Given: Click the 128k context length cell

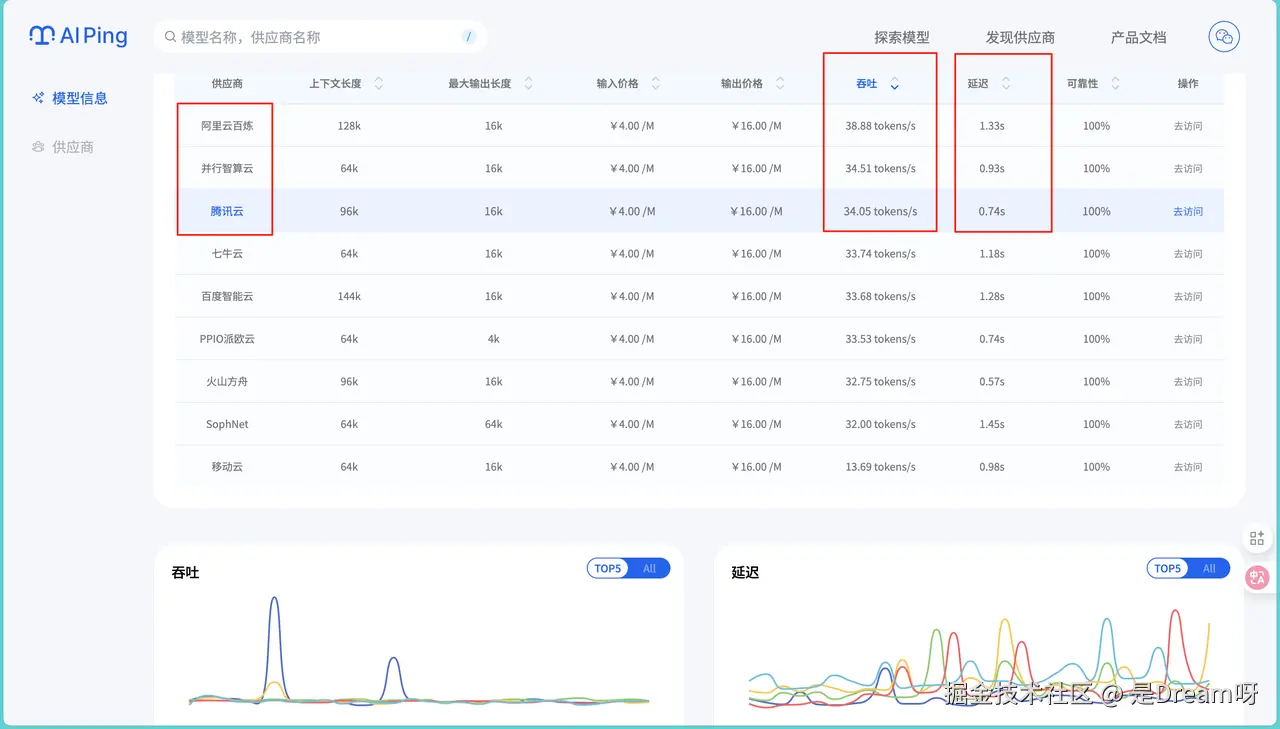Looking at the screenshot, I should (x=349, y=126).
